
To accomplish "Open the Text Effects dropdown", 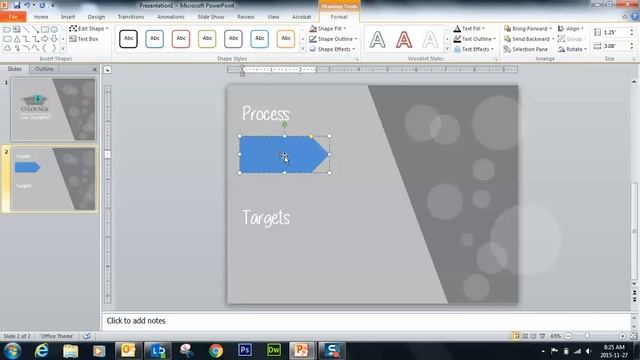I will [x=473, y=49].
